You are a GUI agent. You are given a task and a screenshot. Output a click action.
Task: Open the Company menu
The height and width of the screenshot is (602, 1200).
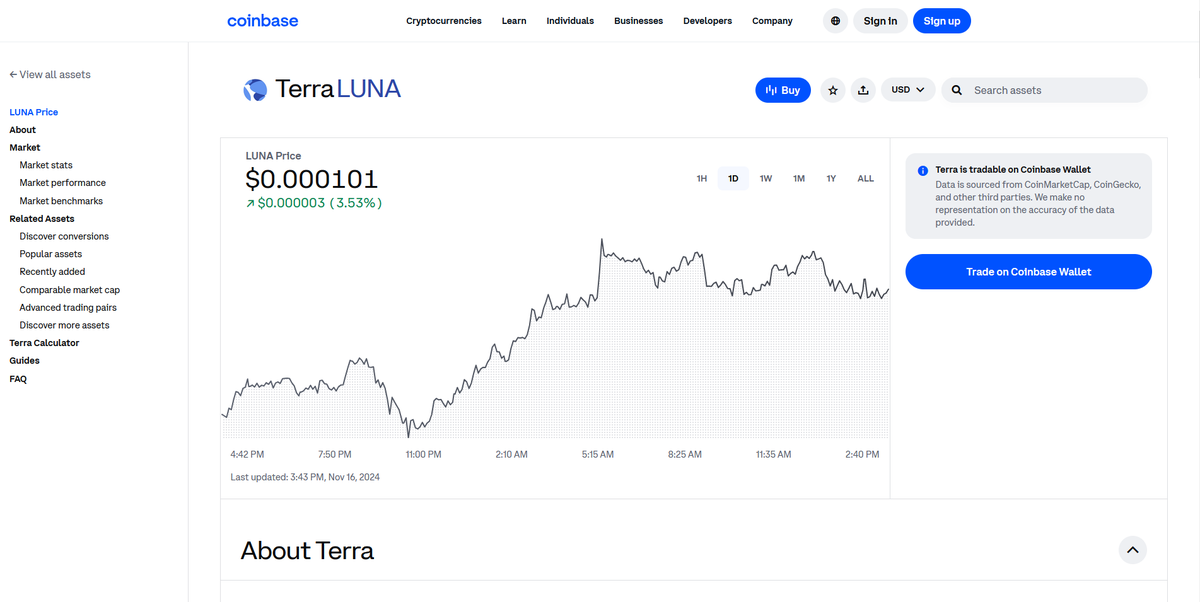772,21
